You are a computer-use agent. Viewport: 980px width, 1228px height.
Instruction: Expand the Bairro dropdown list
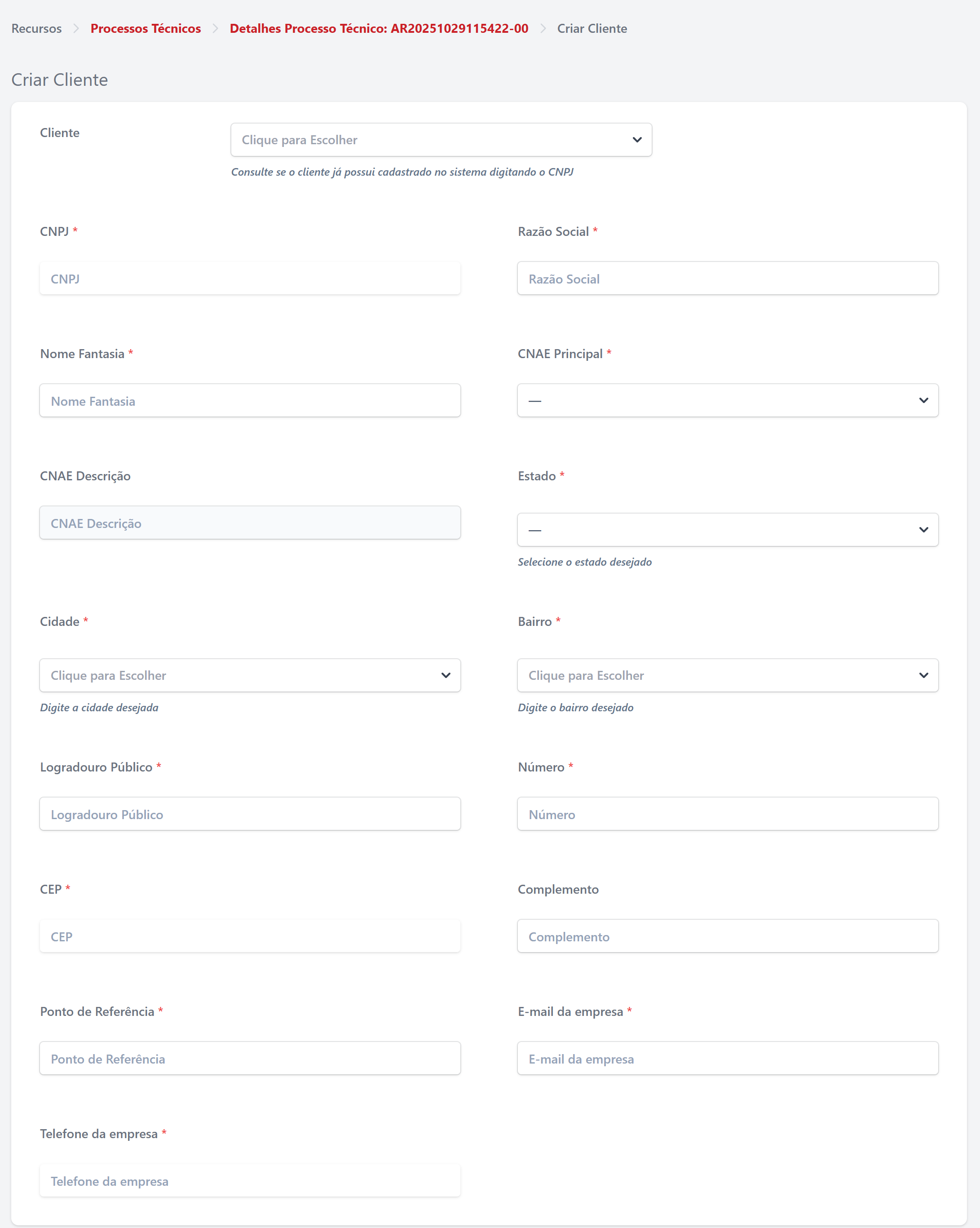727,675
